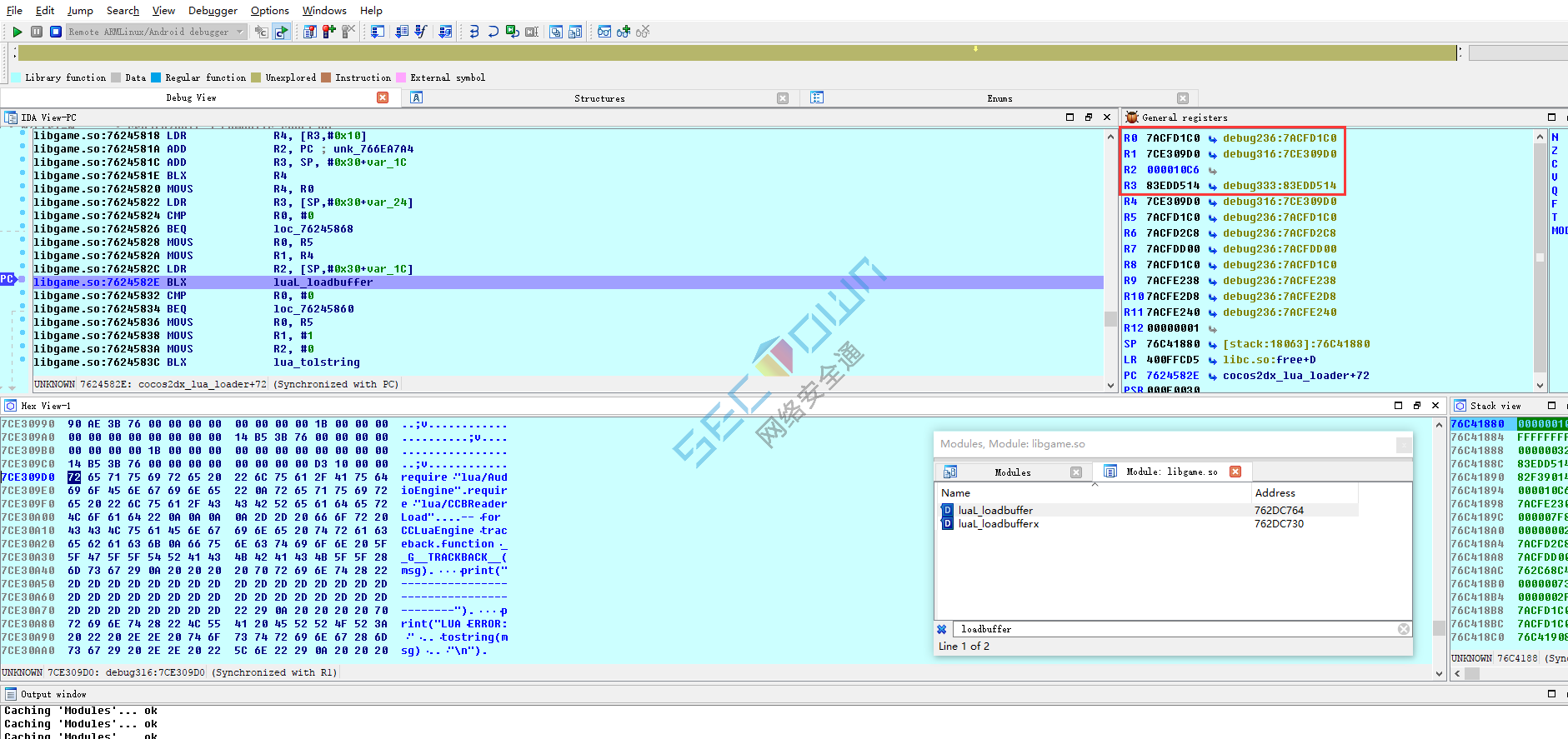1568x739 pixels.
Task: Terminate the process with the blue stop icon
Action: pyautogui.click(x=56, y=32)
